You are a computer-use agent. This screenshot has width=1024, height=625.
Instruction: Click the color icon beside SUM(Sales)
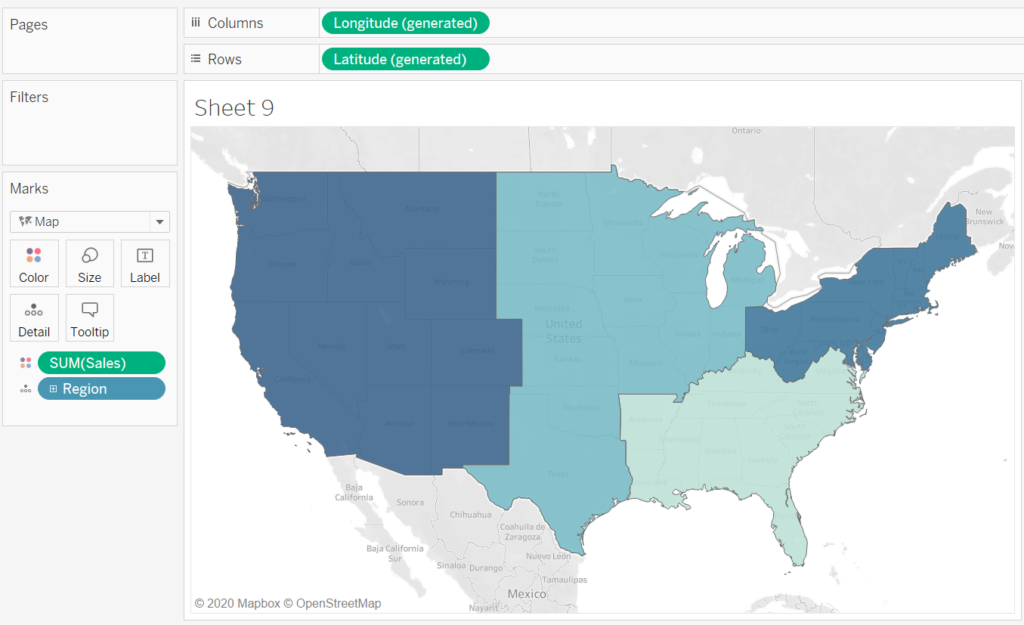click(25, 363)
